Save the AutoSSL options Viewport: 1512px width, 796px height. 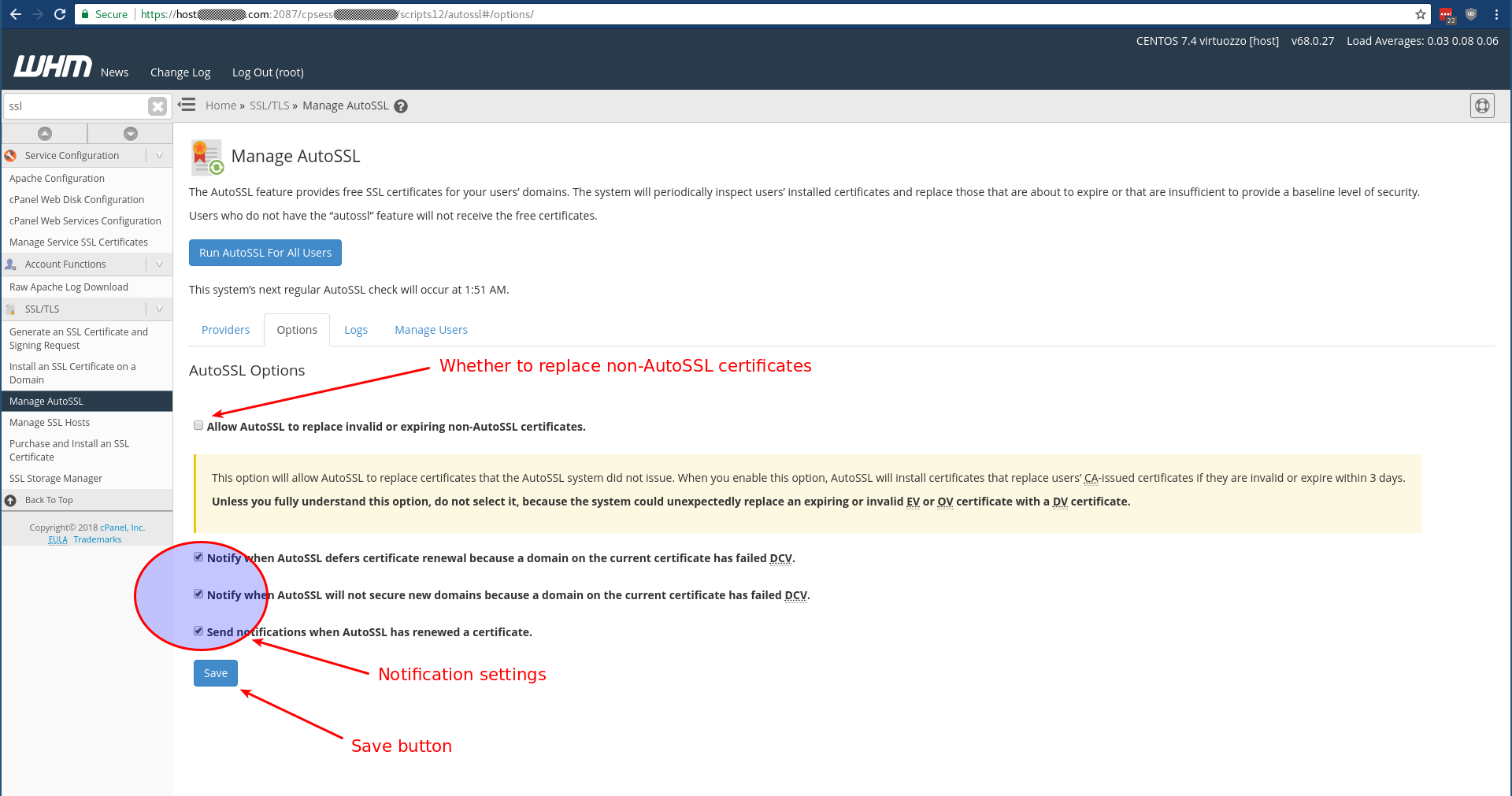coord(215,673)
